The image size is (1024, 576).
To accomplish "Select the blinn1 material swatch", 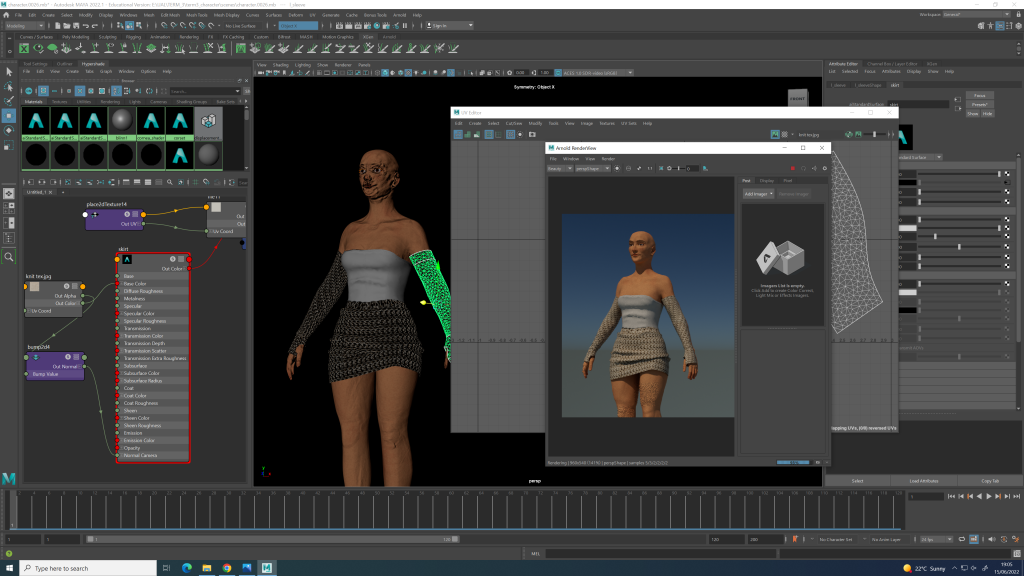I will pos(122,123).
